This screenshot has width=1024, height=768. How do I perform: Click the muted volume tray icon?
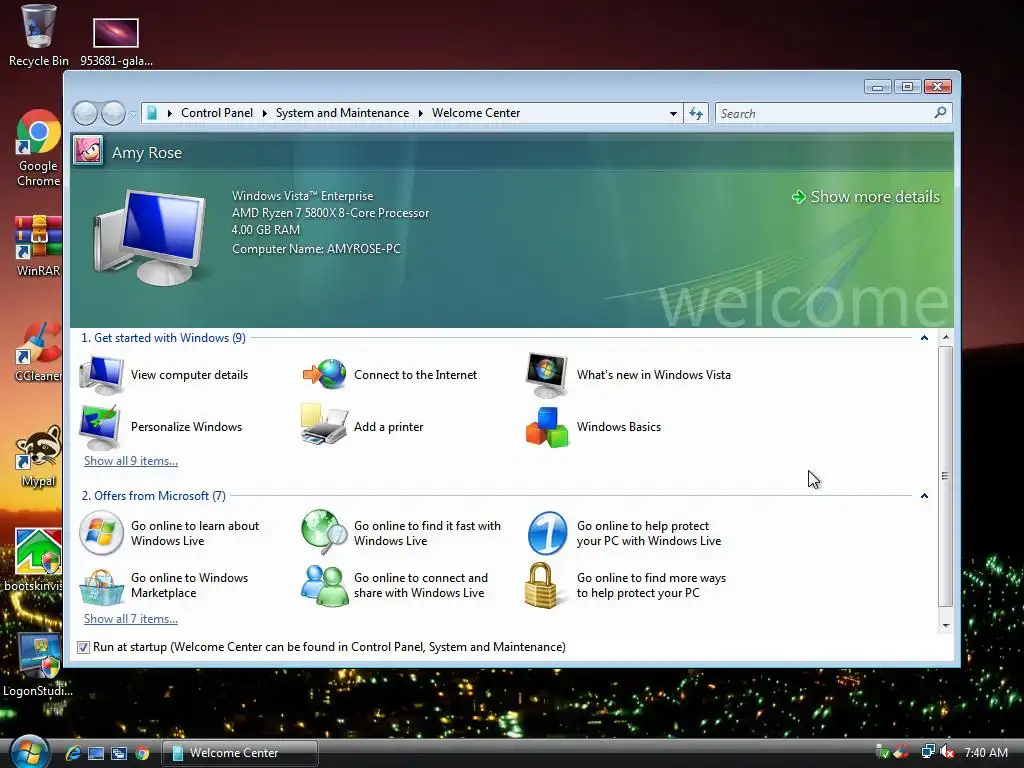click(947, 752)
